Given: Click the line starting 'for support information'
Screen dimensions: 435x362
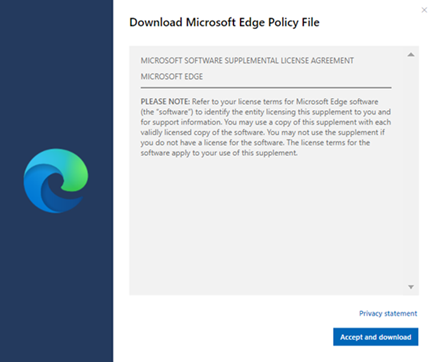Looking at the screenshot, I should click(266, 122).
